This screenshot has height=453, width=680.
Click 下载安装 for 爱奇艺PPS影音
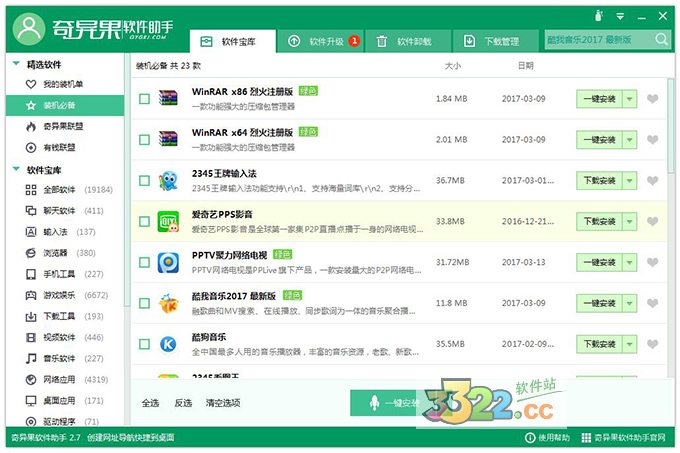(599, 222)
